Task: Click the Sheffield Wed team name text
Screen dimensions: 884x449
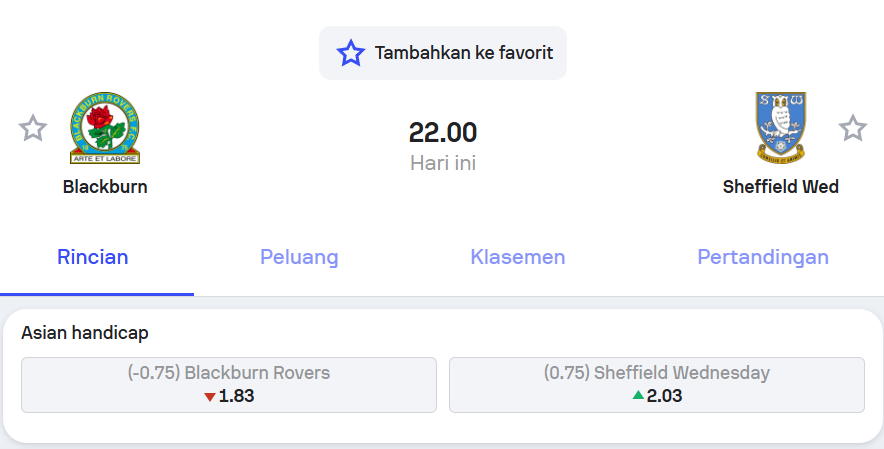Action: [781, 187]
